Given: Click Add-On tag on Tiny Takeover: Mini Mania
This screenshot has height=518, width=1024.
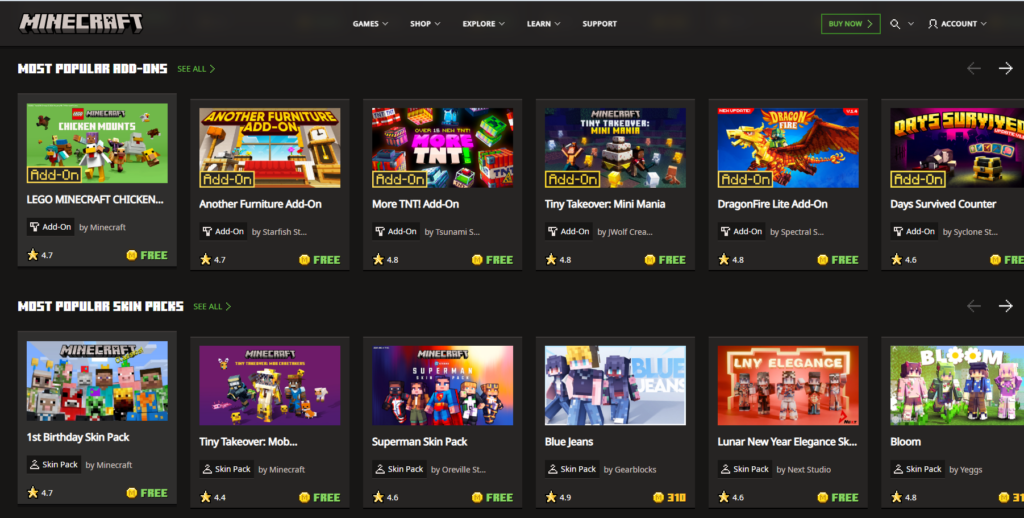Looking at the screenshot, I should pos(569,231).
